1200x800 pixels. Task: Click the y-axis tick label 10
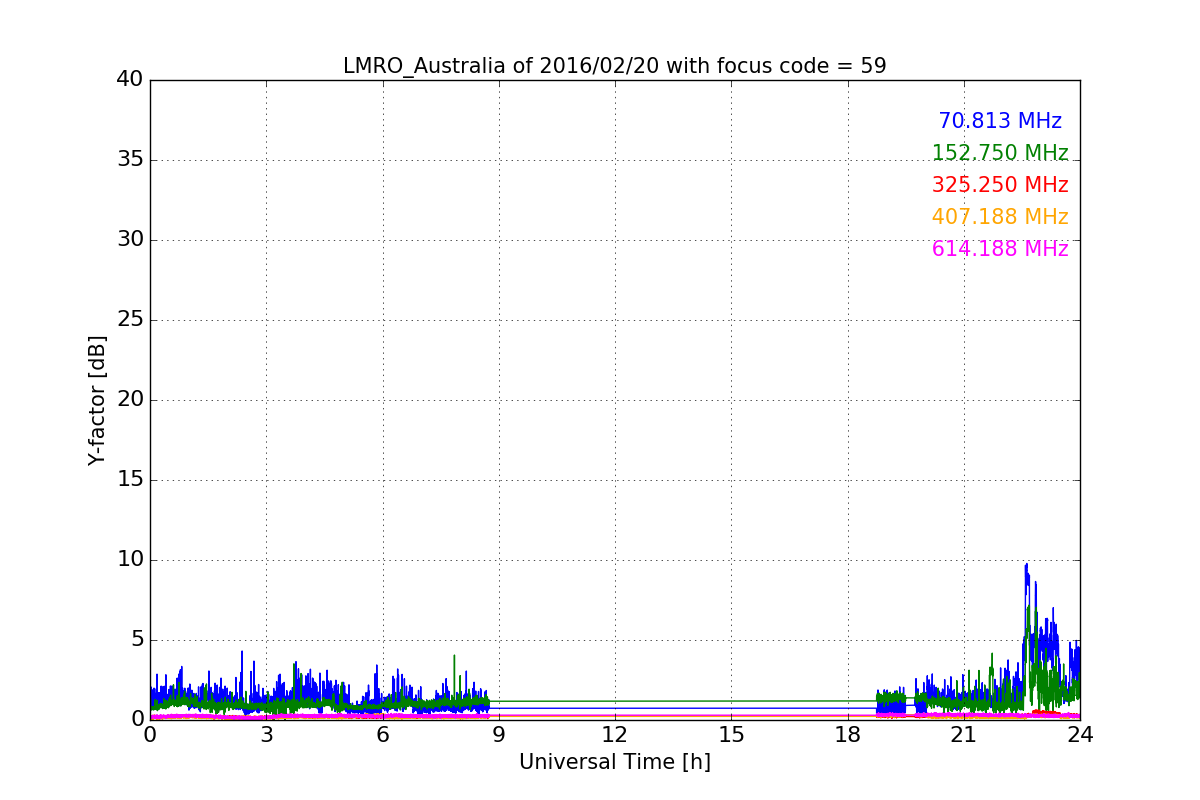[x=130, y=560]
